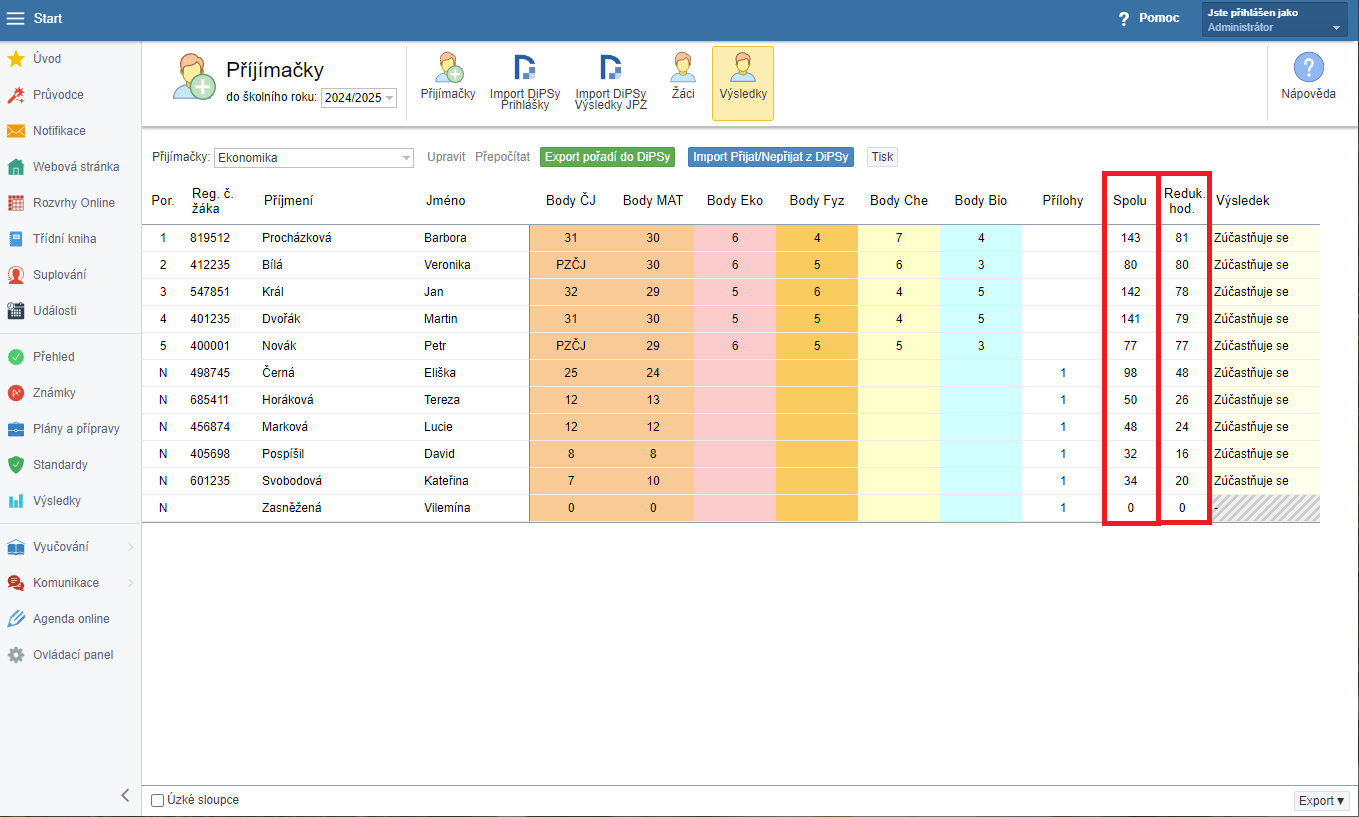Click the Události calendar icon
Viewport: 1359px width, 817px height.
(x=15, y=311)
